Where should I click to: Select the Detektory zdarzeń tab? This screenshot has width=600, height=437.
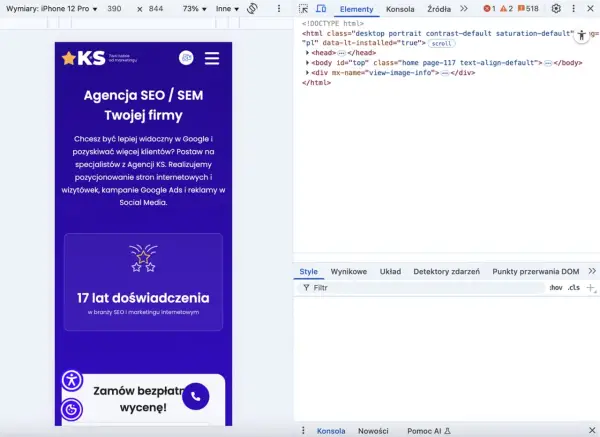[446, 271]
